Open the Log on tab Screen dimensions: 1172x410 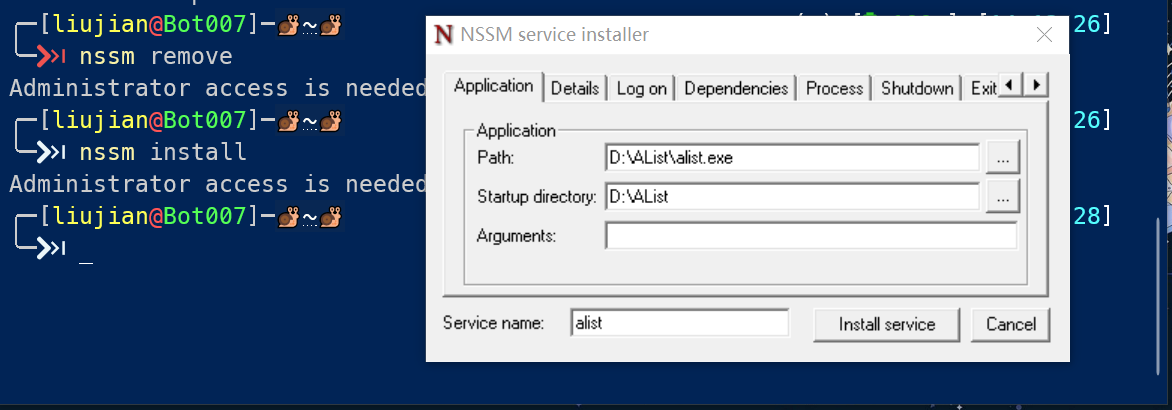[x=641, y=89]
